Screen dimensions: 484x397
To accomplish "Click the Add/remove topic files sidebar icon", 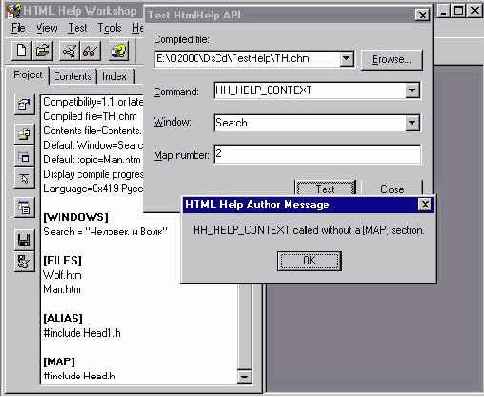I will click(x=24, y=134).
